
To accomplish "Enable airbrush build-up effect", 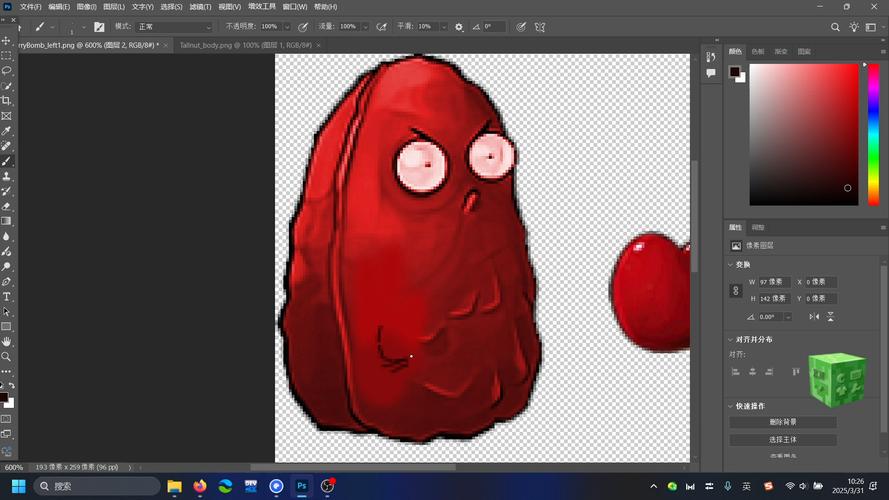I will click(x=382, y=27).
